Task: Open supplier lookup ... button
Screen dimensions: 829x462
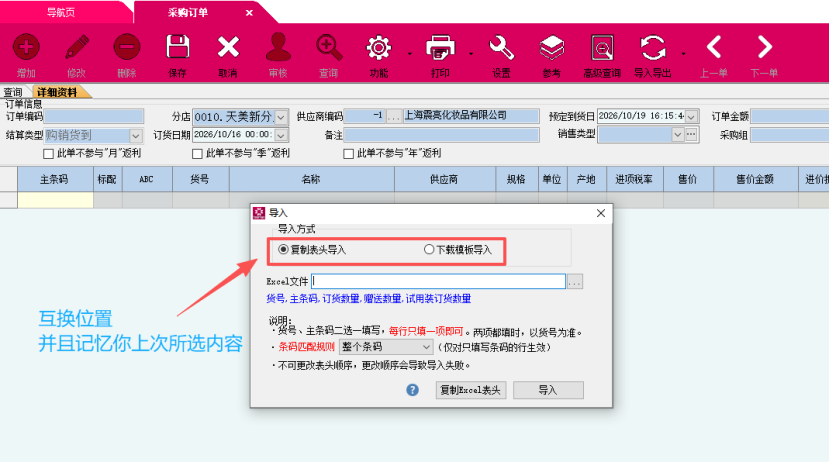Action: pos(393,116)
